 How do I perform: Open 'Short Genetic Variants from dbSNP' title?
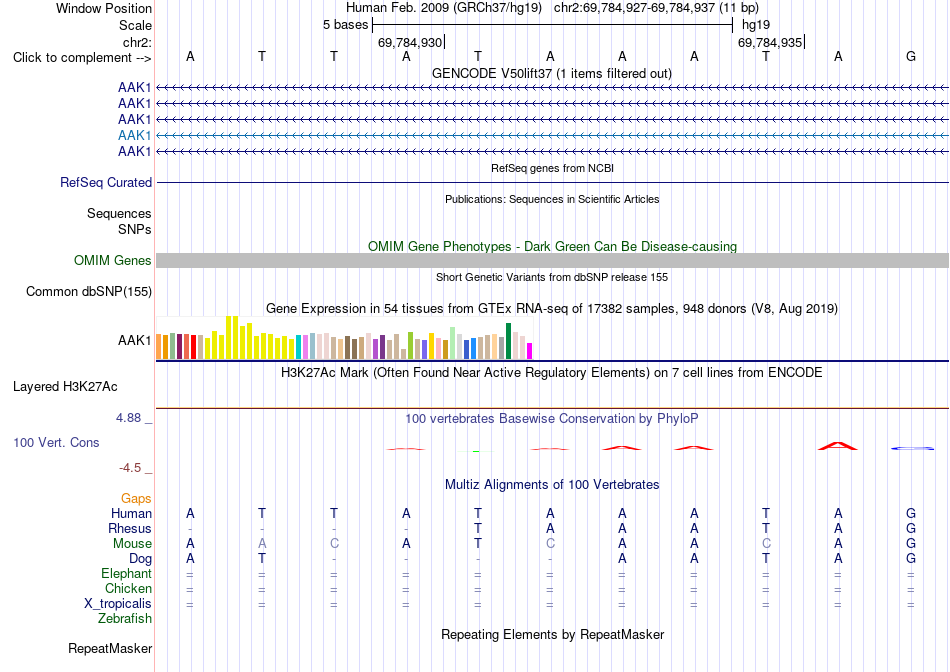(552, 277)
